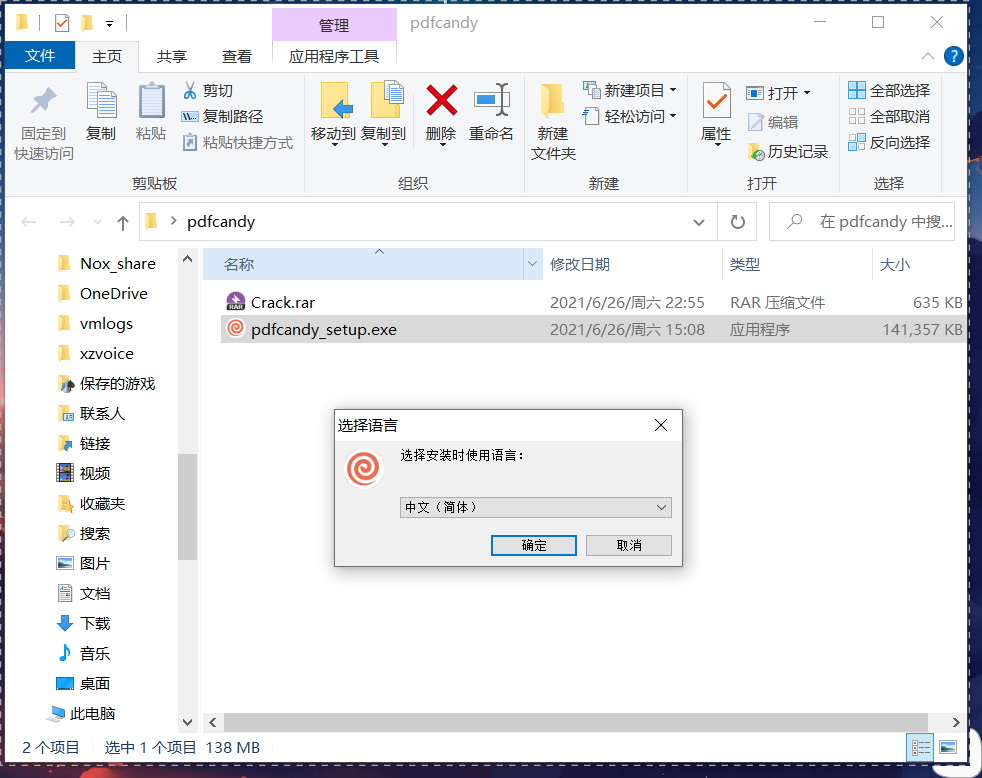
Task: Expand the Open button dropdown arrow
Action: pyautogui.click(x=807, y=93)
